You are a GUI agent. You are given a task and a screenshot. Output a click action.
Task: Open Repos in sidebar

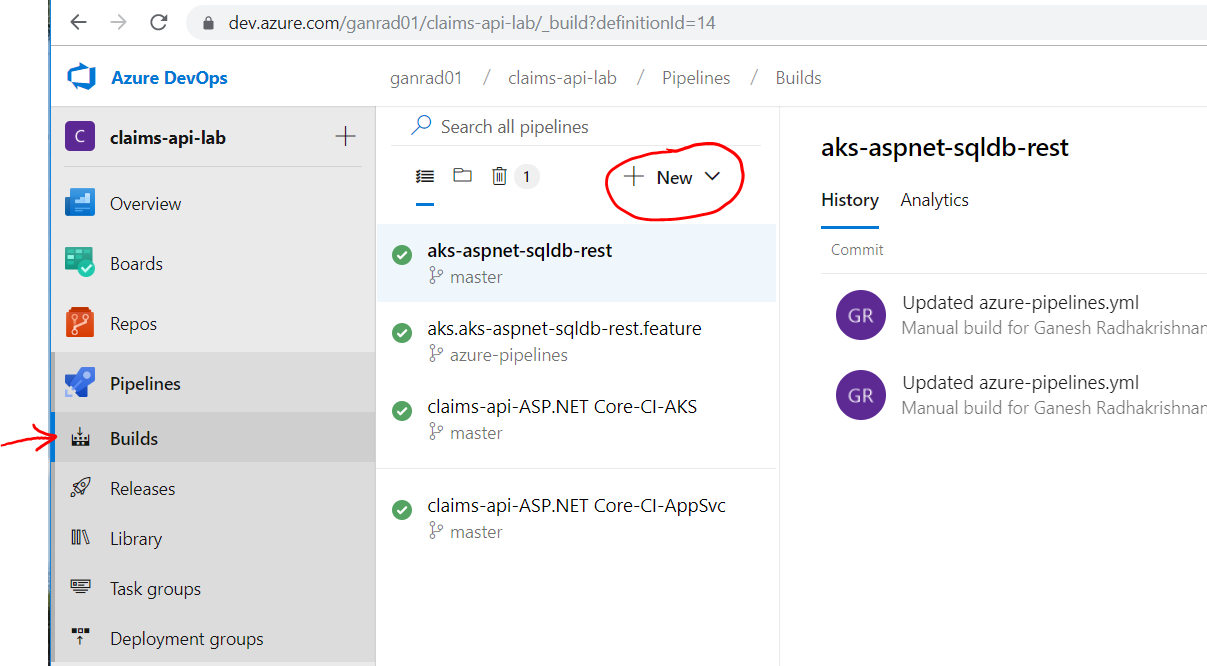click(x=213, y=323)
